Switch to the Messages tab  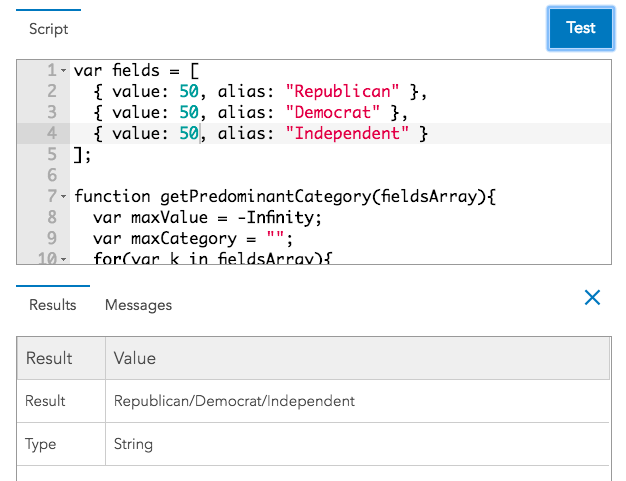pyautogui.click(x=138, y=305)
